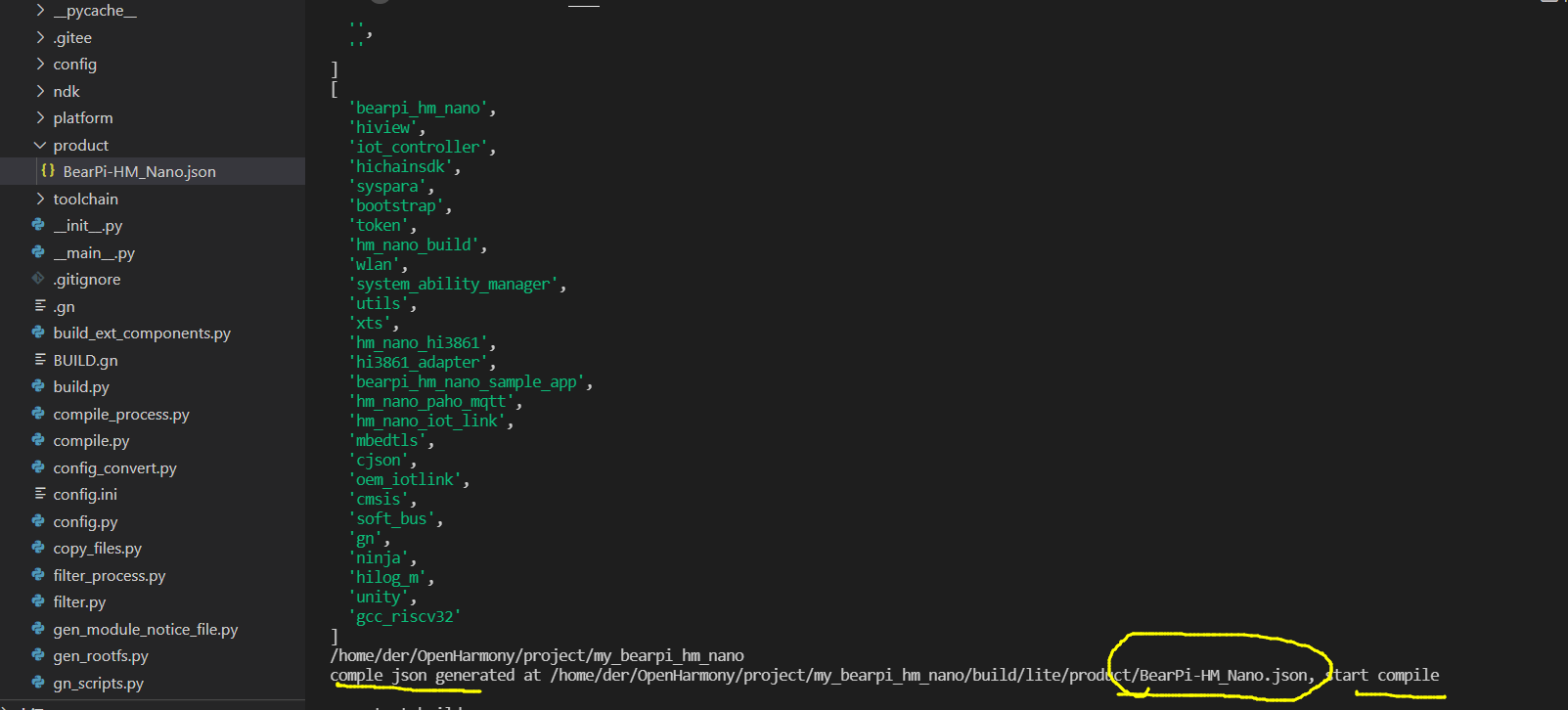Open BUILD.gn file
This screenshot has height=710, width=1568.
click(x=85, y=361)
